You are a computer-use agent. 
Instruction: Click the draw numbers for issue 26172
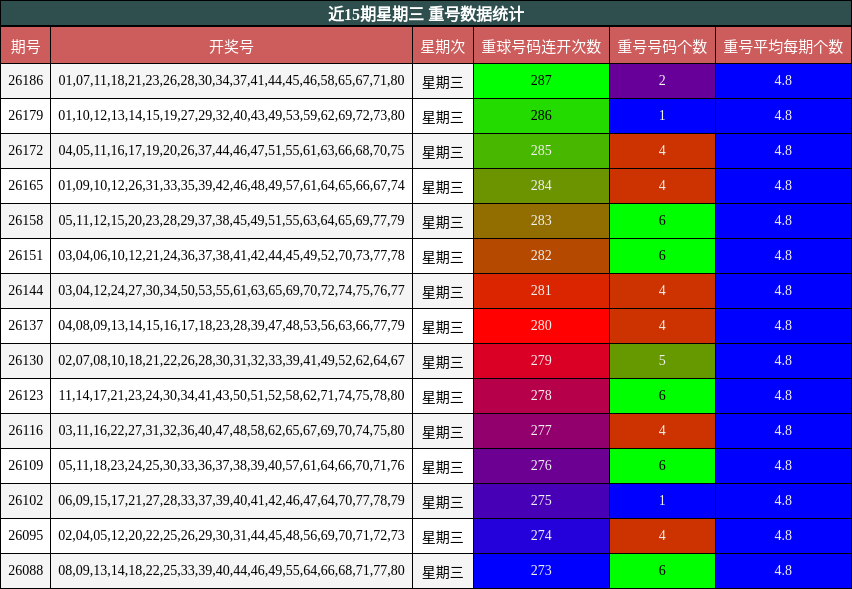pyautogui.click(x=231, y=151)
